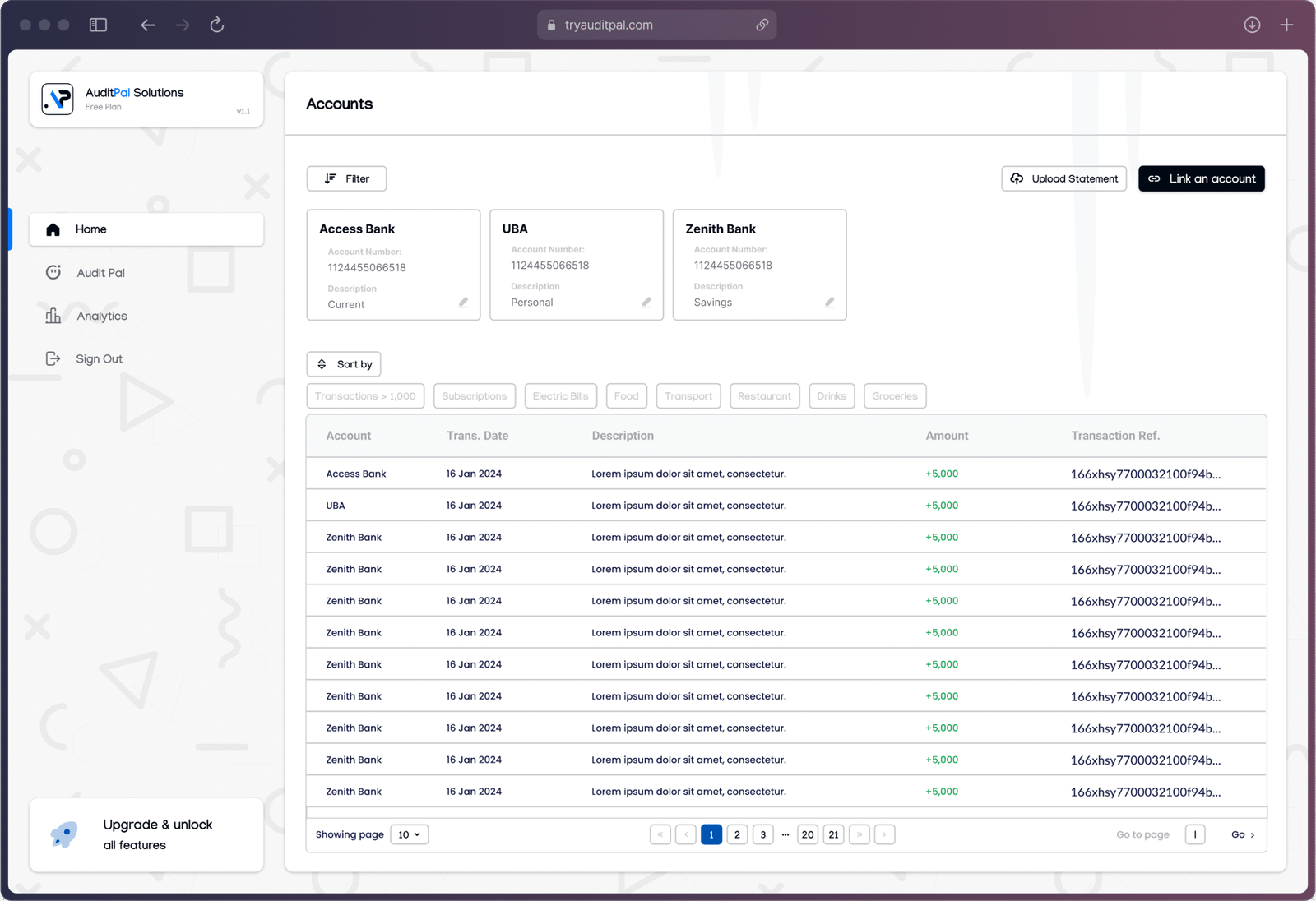Open browser downloads icon
Viewport: 1316px width, 901px height.
click(1252, 25)
